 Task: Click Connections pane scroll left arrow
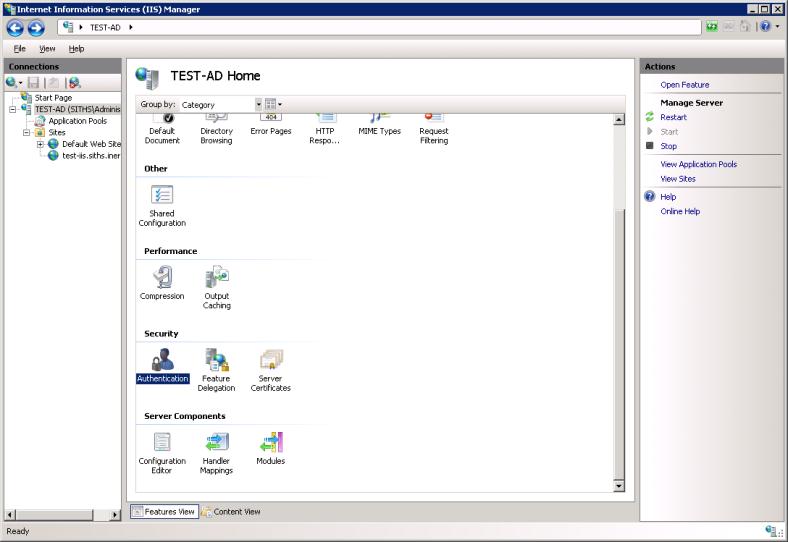(x=10, y=514)
